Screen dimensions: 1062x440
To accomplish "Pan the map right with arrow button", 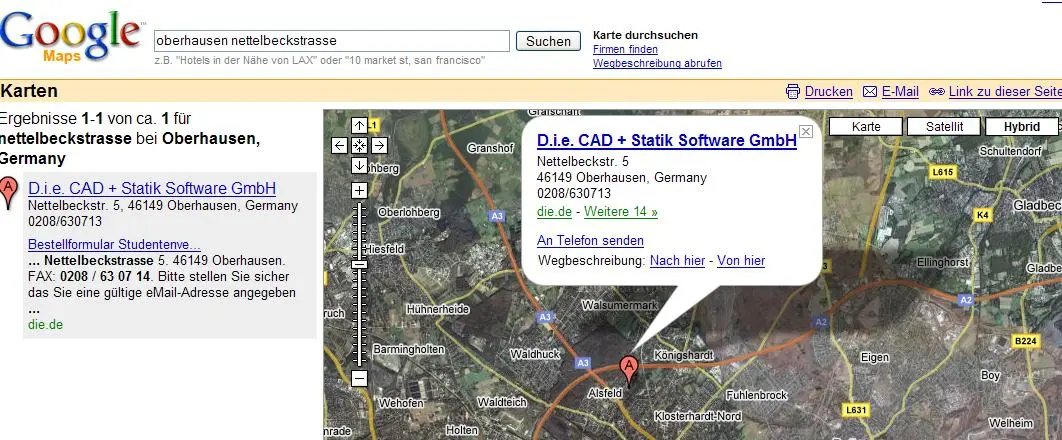I will tap(379, 146).
